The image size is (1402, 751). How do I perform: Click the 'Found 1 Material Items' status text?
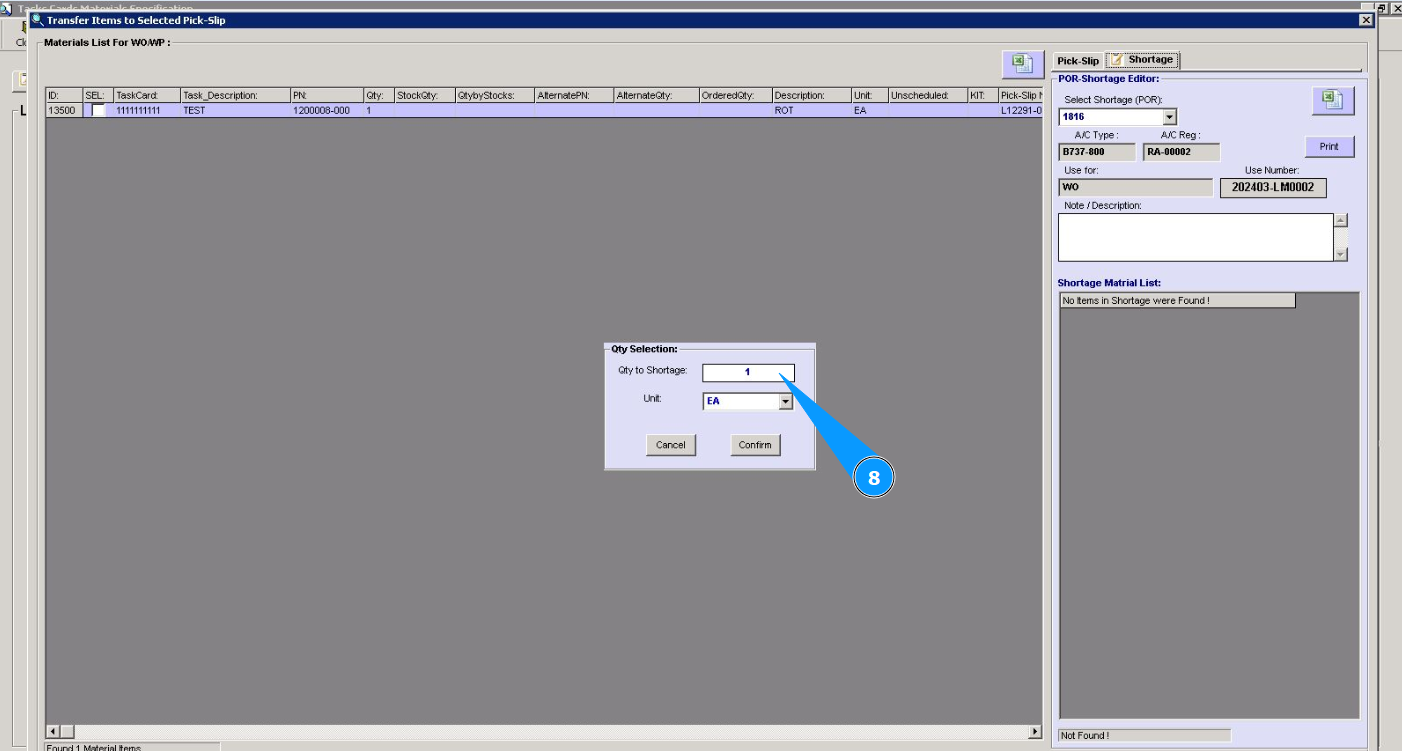click(x=94, y=748)
